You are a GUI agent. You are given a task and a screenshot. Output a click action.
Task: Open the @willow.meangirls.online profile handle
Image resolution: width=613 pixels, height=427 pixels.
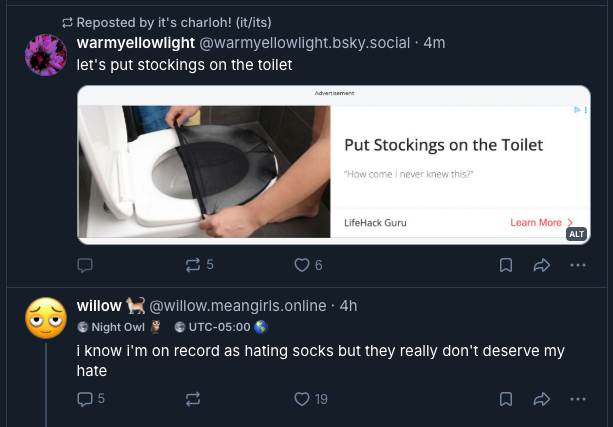point(238,305)
